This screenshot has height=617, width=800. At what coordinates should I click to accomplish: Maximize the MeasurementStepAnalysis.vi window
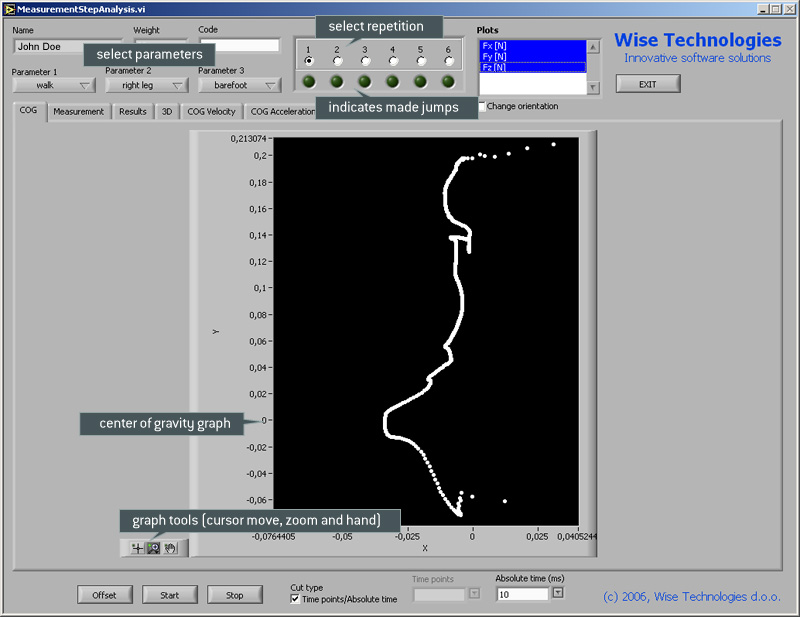click(x=774, y=9)
